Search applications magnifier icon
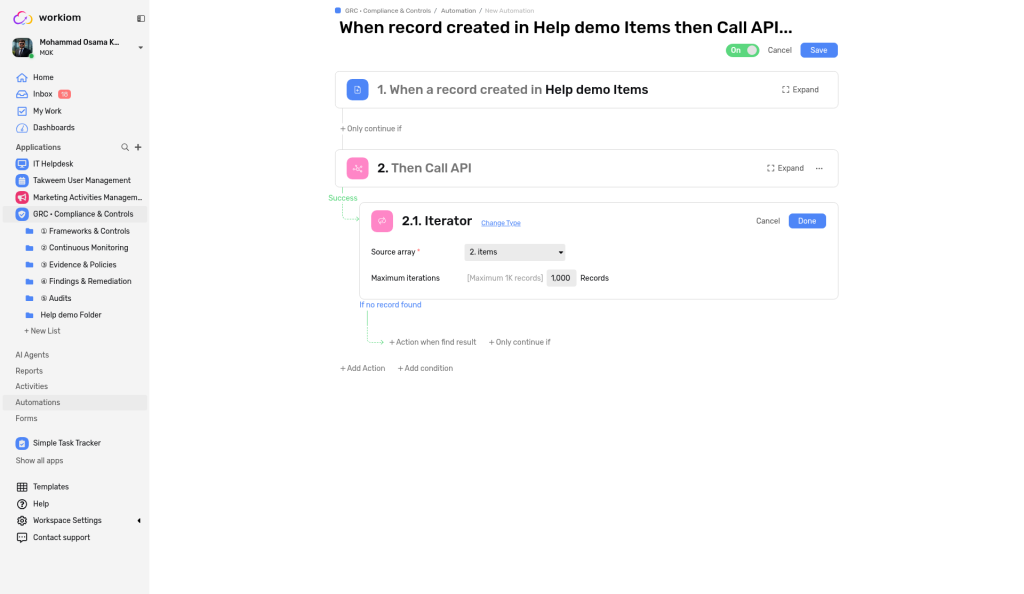The image size is (1024, 594). pos(125,148)
